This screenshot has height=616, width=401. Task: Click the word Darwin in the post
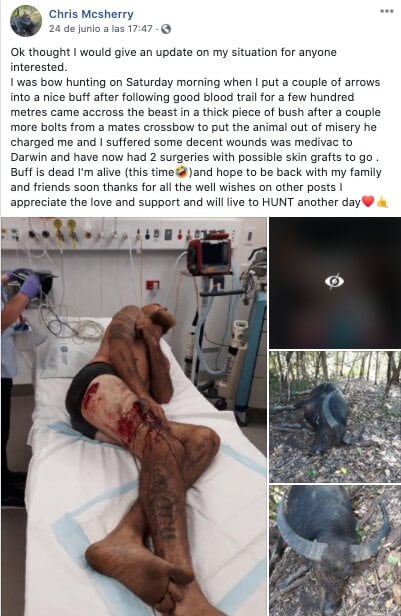29,157
